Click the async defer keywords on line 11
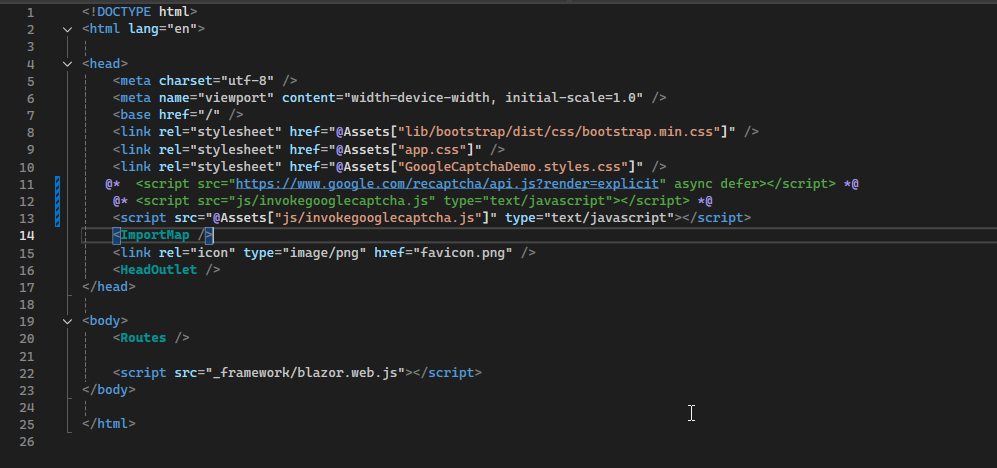Image resolution: width=997 pixels, height=468 pixels. pos(717,184)
